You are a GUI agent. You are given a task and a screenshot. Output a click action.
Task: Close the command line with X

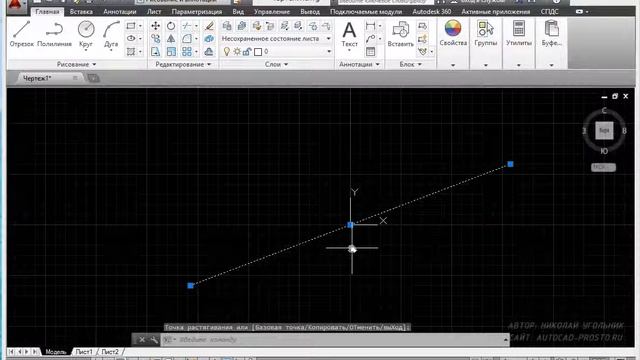pos(142,340)
